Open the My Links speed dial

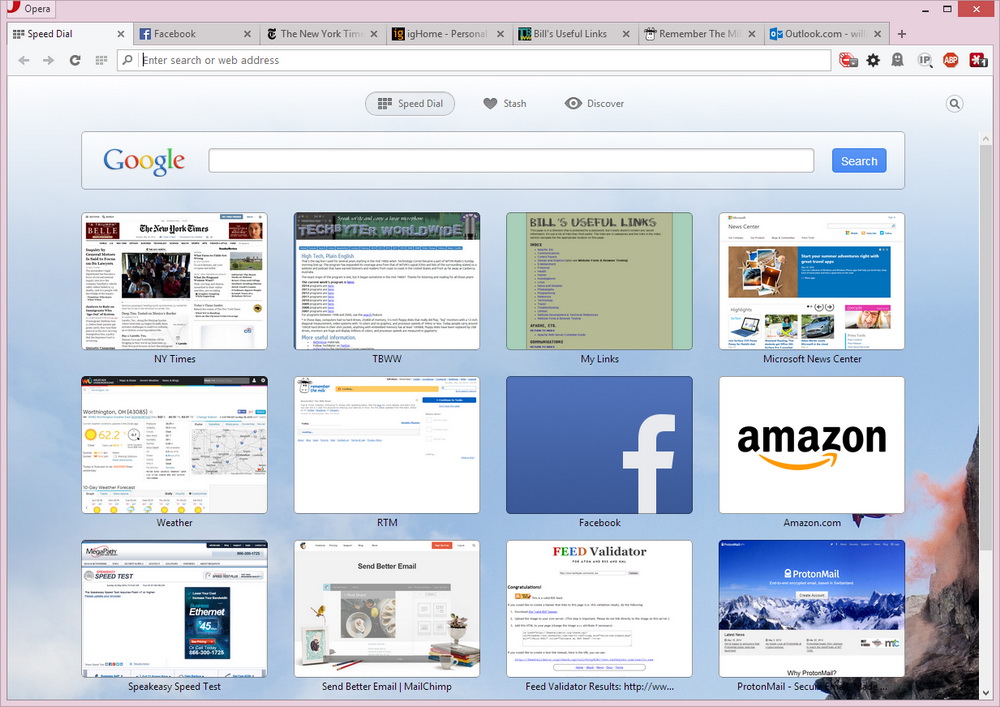tap(599, 281)
